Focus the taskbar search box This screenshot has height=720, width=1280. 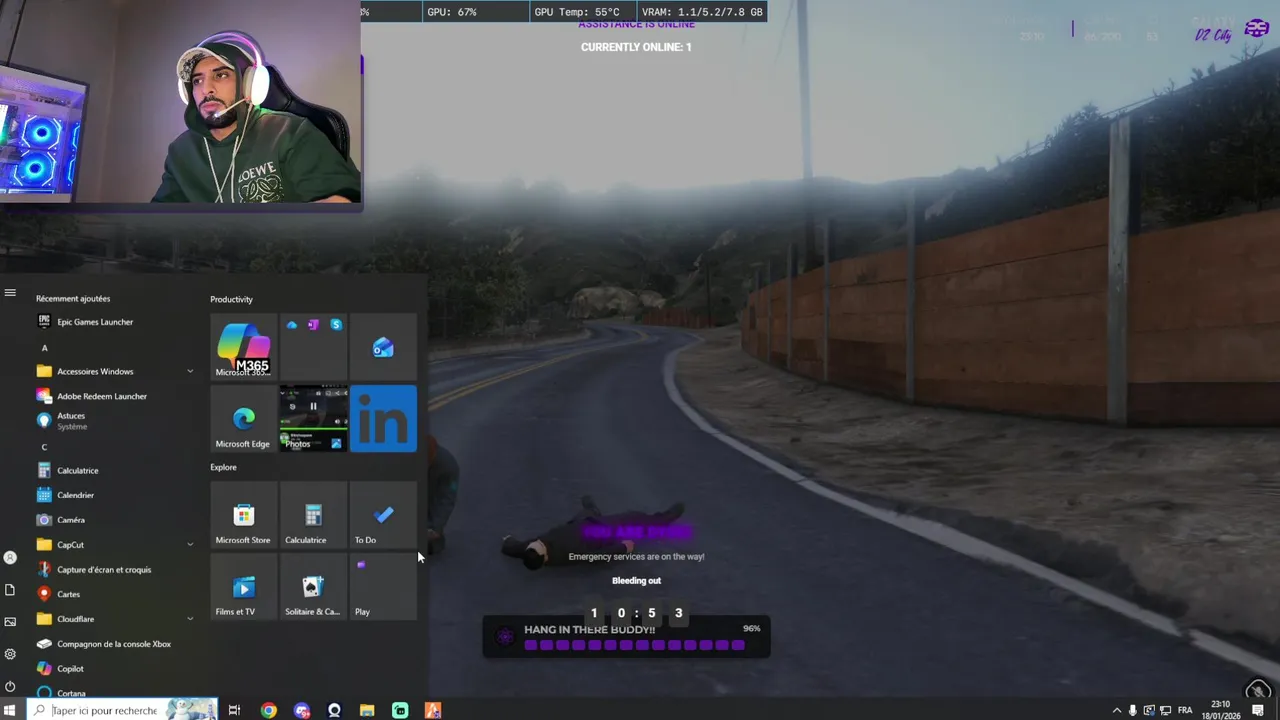click(123, 710)
